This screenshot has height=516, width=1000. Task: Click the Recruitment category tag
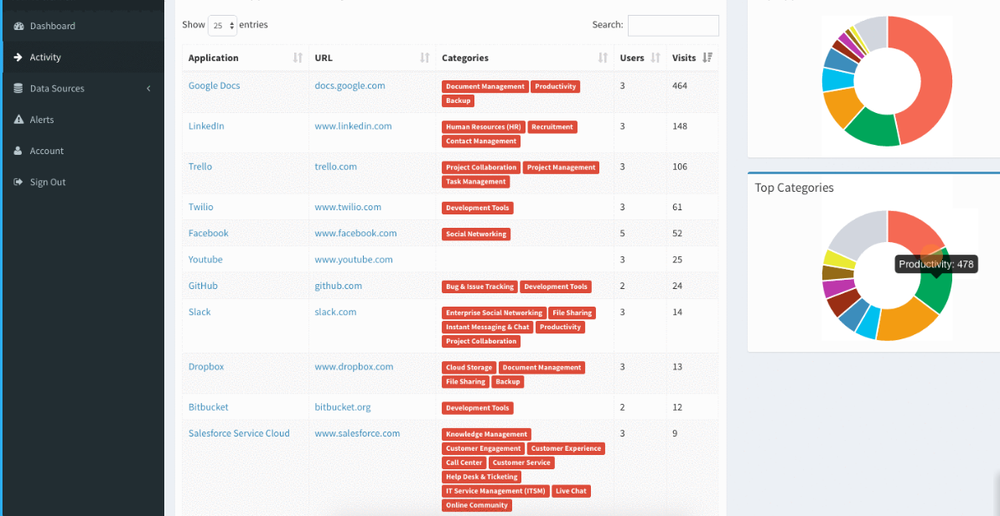552,128
